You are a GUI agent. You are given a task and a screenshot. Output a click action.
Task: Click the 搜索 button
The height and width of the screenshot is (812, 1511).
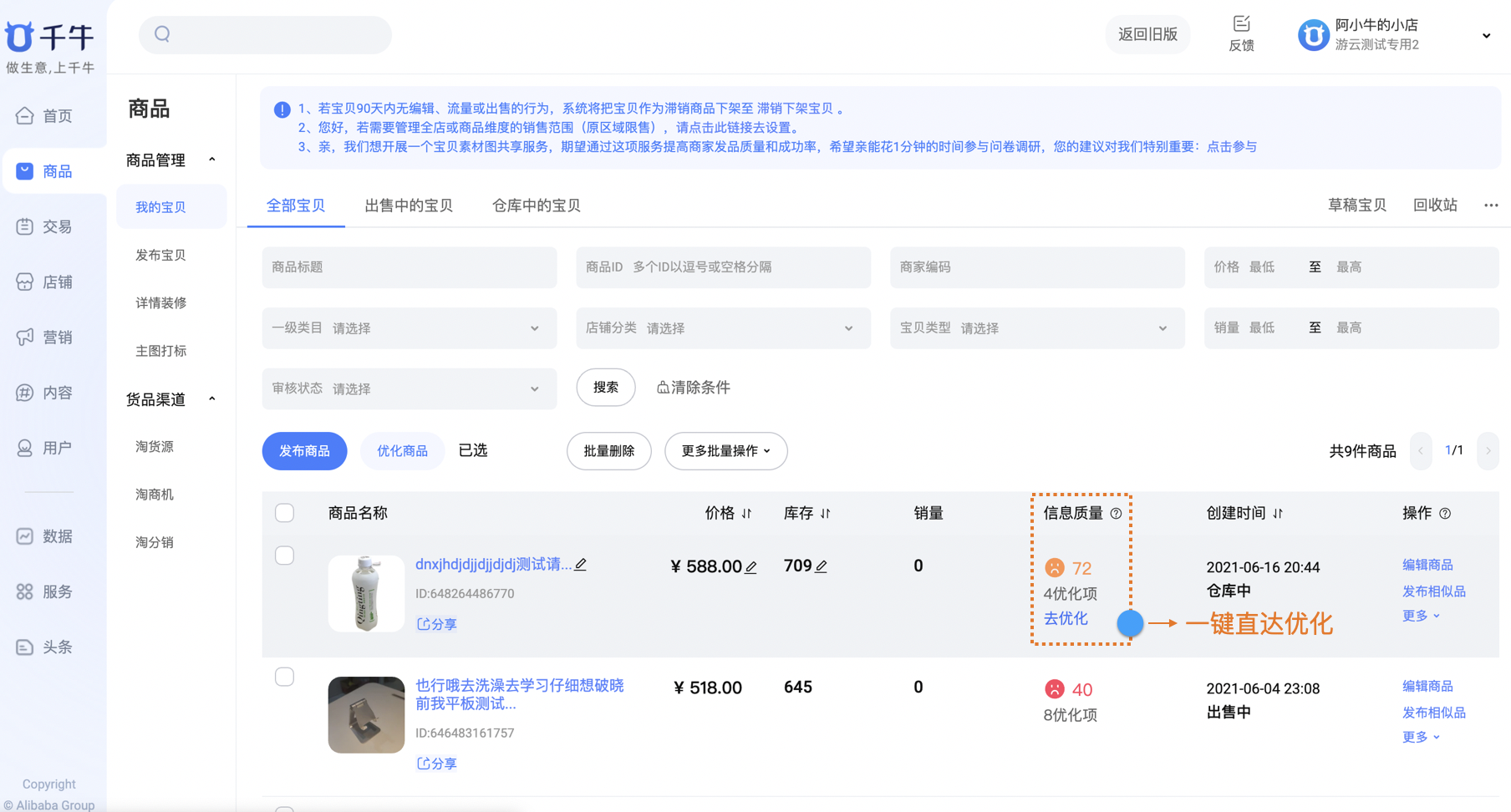point(606,388)
